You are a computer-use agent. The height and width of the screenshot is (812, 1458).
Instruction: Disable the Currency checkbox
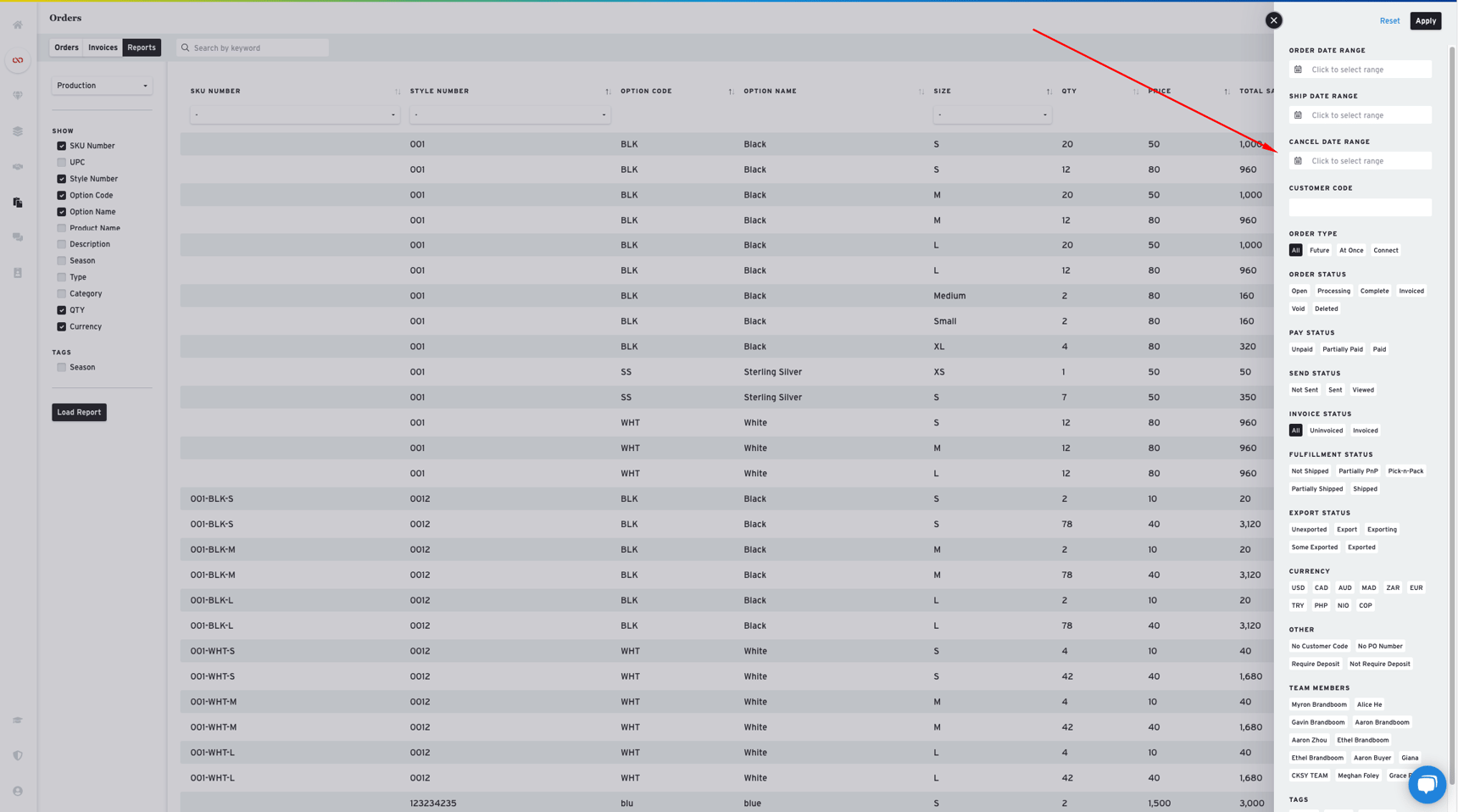click(x=61, y=326)
